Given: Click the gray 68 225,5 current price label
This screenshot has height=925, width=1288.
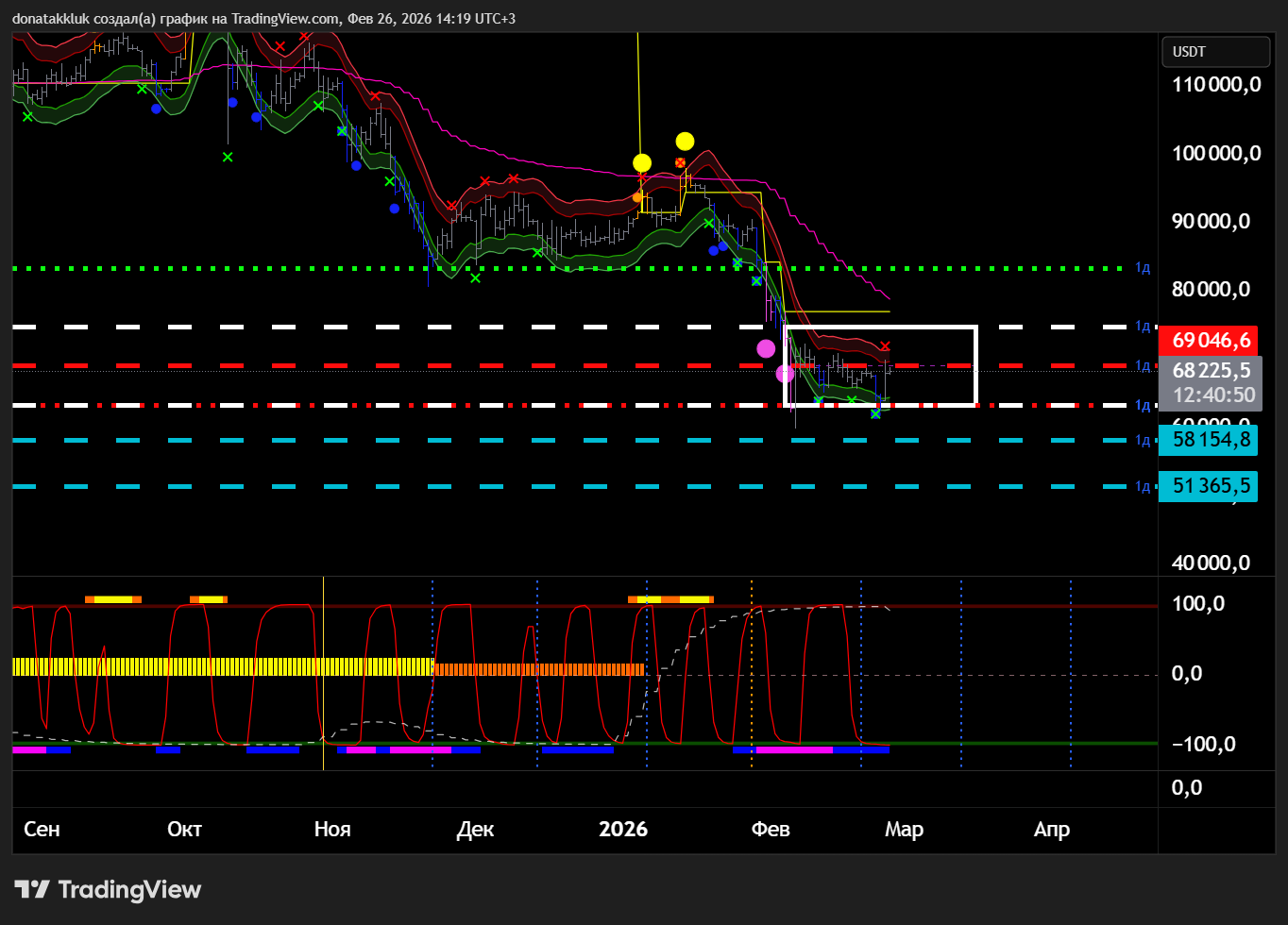Looking at the screenshot, I should 1212,371.
